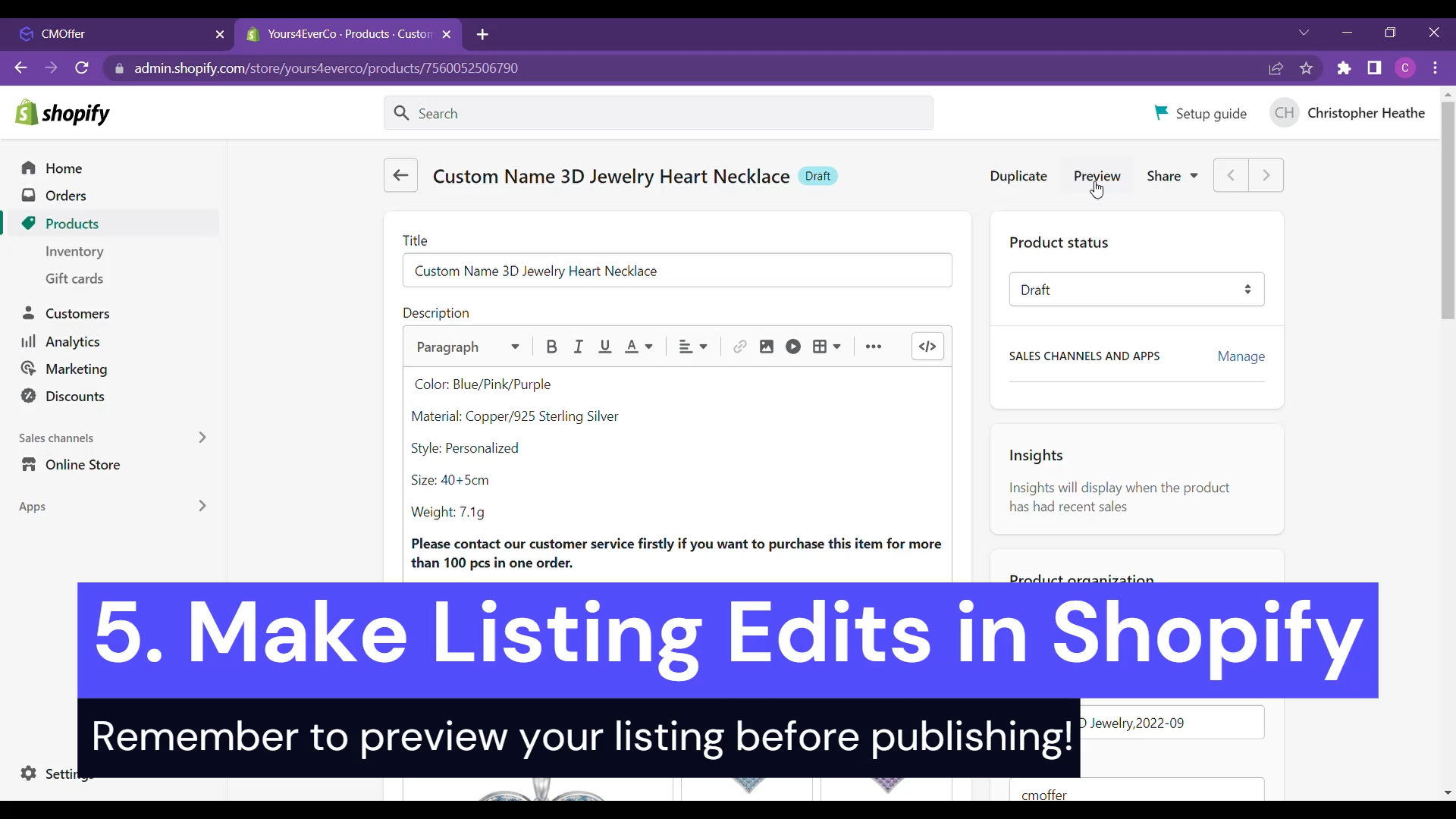Open the Product status Draft dropdown
This screenshot has height=819, width=1456.
(x=1137, y=290)
